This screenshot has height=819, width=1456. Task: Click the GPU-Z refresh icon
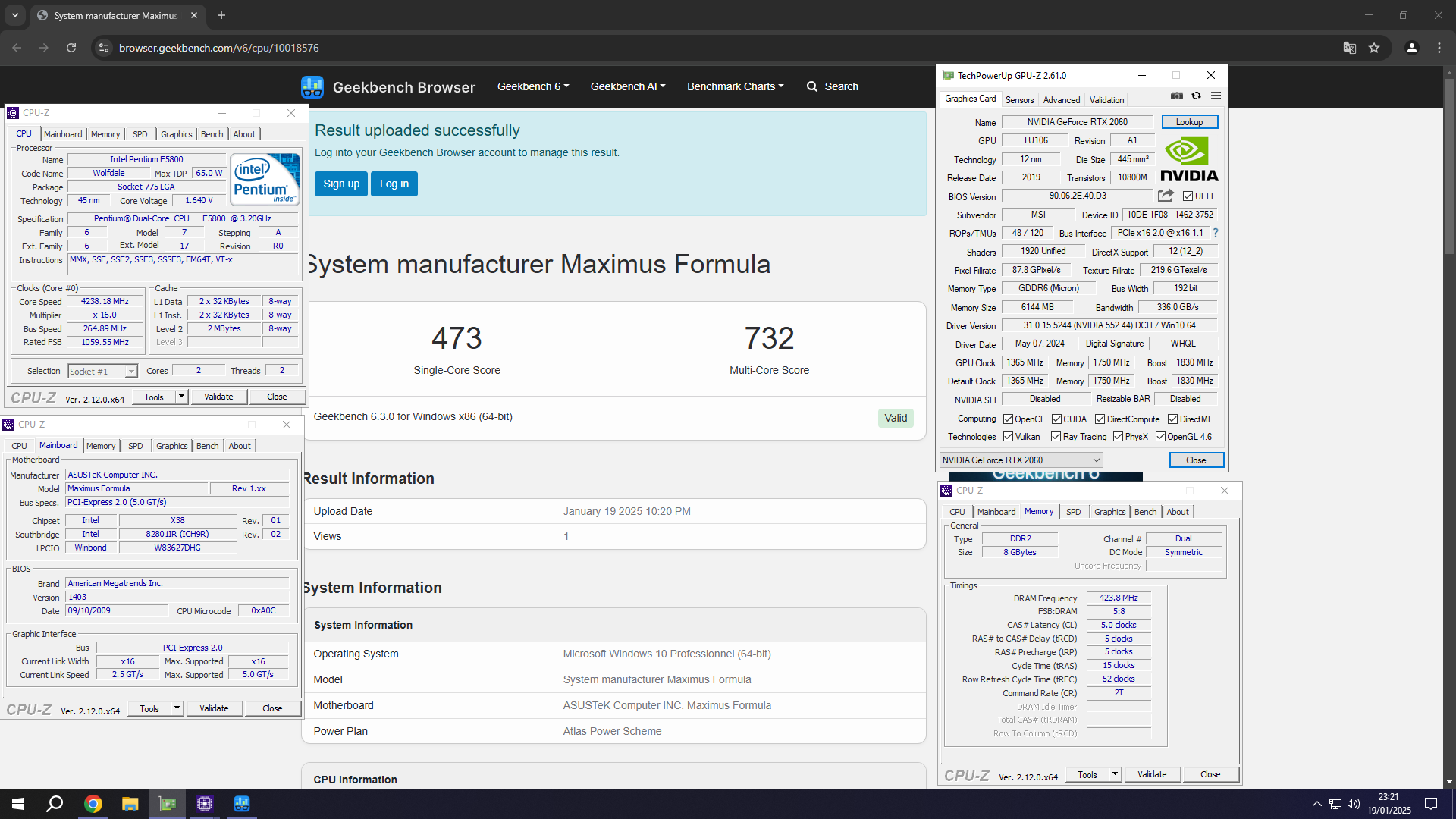pos(1197,96)
